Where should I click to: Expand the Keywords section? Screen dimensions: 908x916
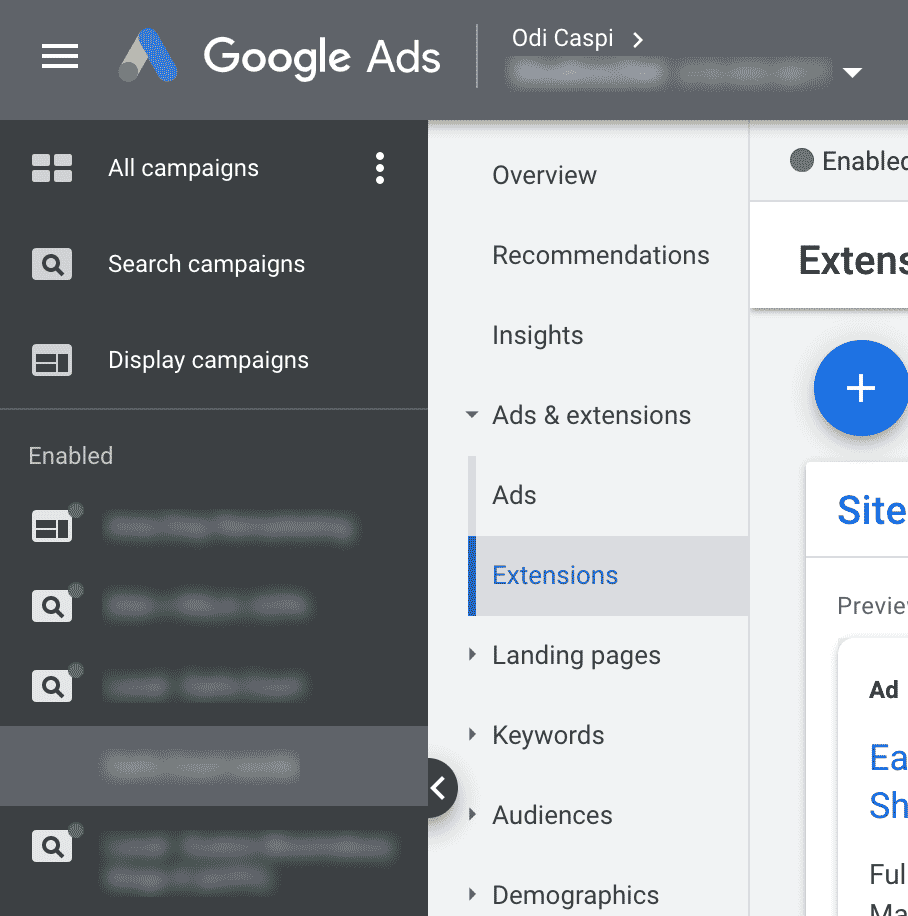[471, 735]
